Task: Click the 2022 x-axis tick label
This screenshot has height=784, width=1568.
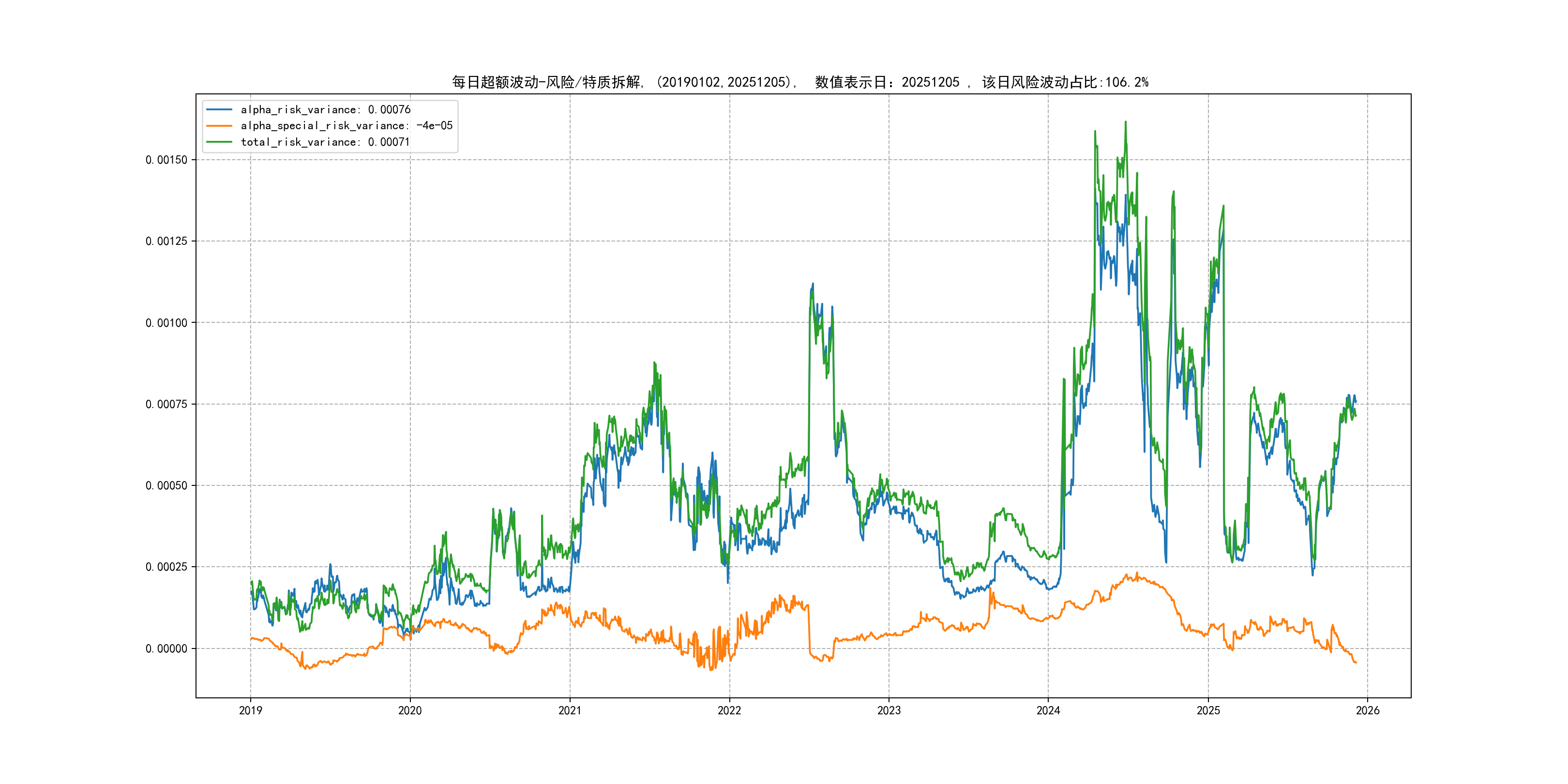Action: tap(729, 710)
